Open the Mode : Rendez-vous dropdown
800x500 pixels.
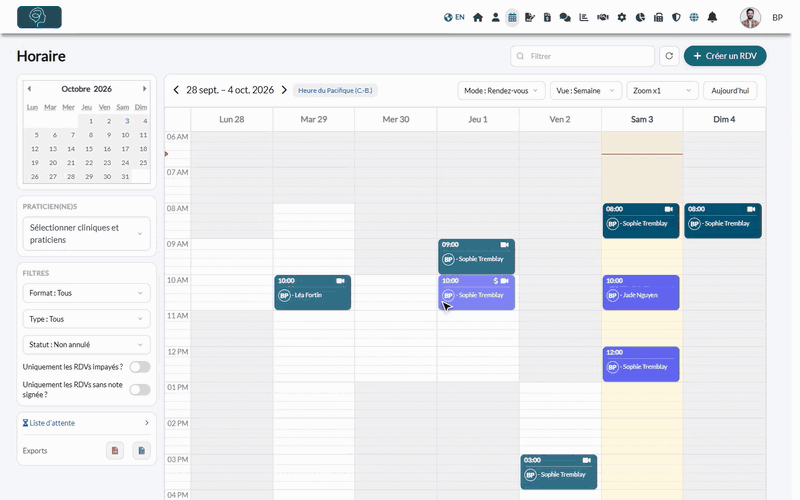click(x=501, y=91)
